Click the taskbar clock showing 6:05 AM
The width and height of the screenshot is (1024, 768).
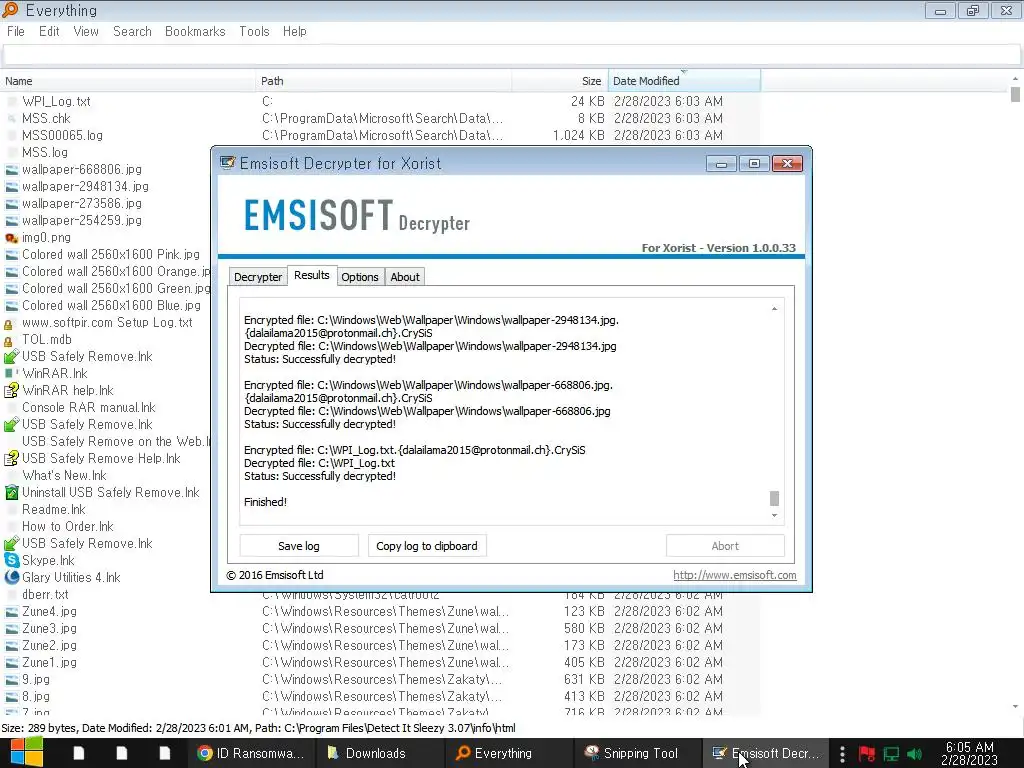[969, 753]
